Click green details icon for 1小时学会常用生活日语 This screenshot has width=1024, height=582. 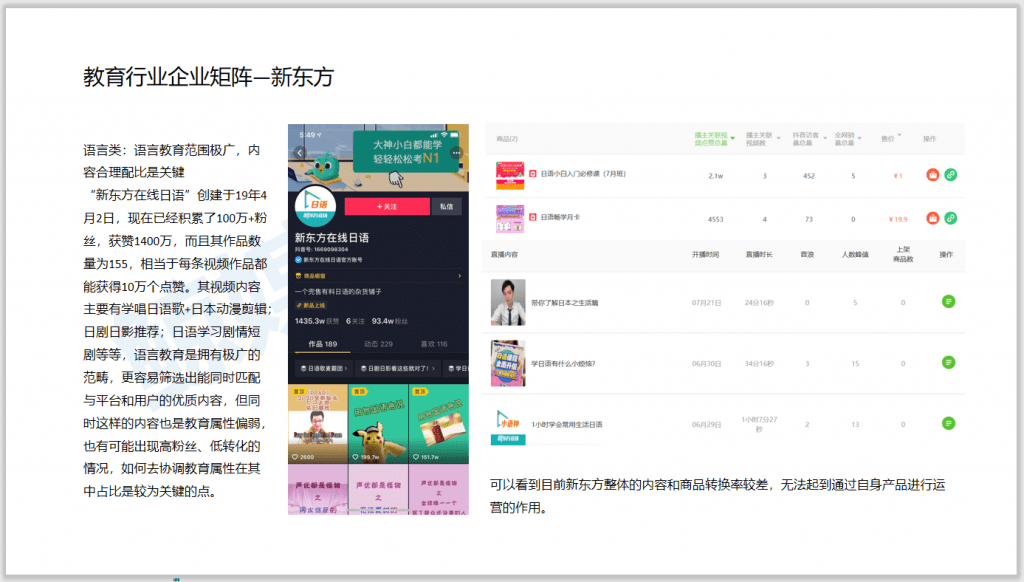point(949,423)
